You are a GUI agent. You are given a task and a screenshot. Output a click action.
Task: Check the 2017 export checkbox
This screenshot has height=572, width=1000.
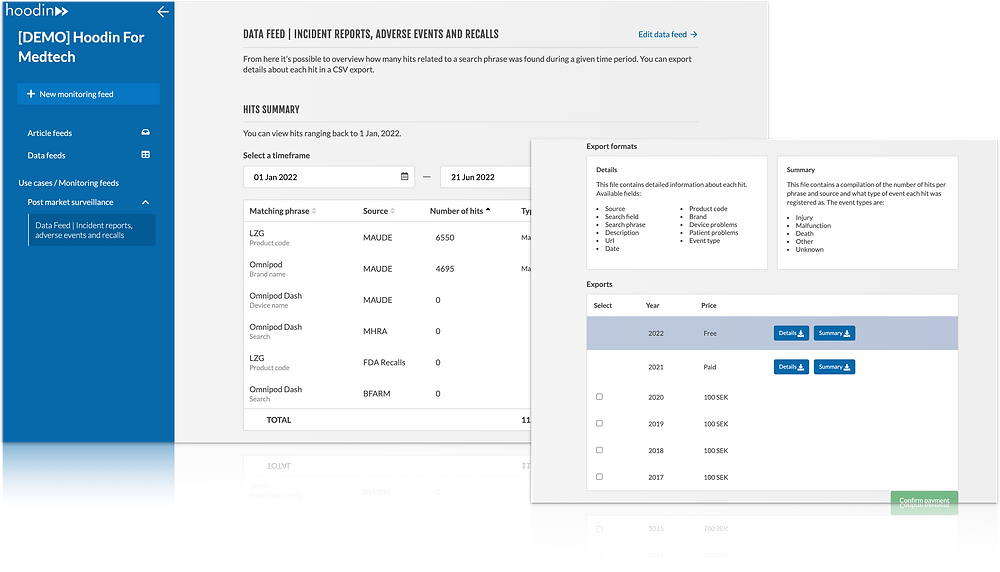point(599,477)
